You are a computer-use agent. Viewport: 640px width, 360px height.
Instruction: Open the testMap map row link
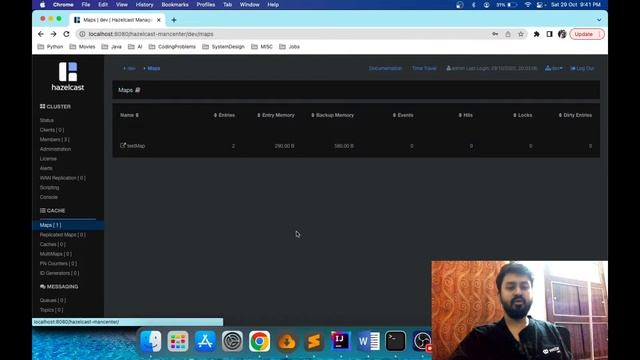(x=133, y=146)
